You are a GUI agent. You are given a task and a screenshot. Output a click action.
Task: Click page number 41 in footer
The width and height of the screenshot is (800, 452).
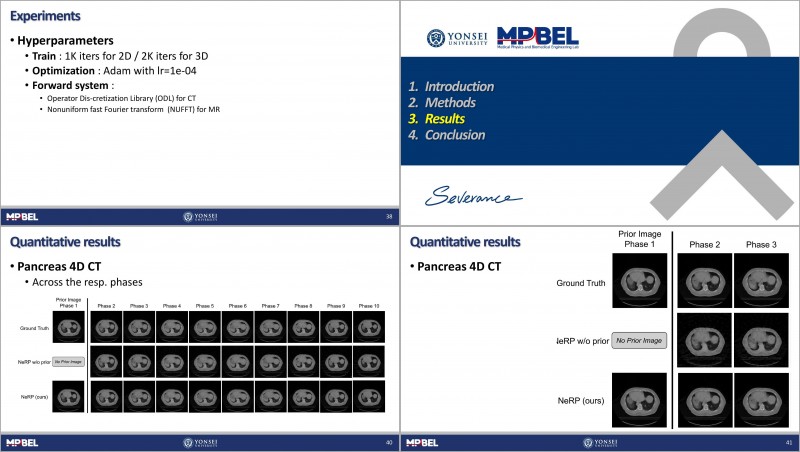(789, 443)
